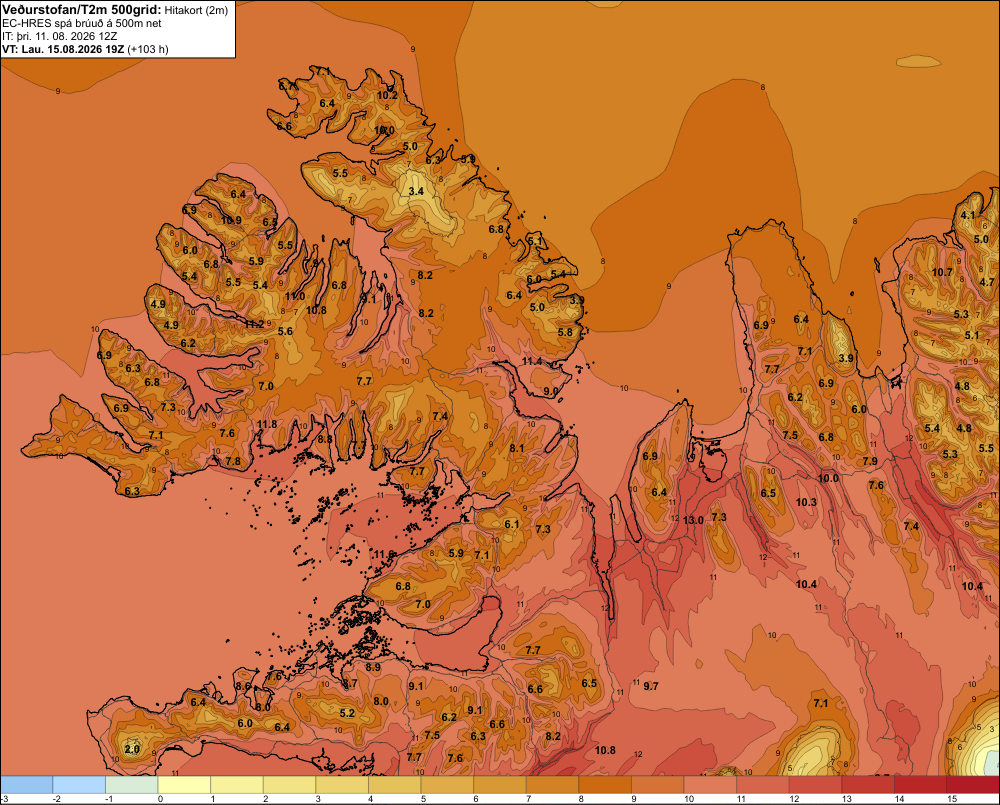Screen dimensions: 1000x805
Task: Click the temperature value 10.9 on the map
Action: 231,221
